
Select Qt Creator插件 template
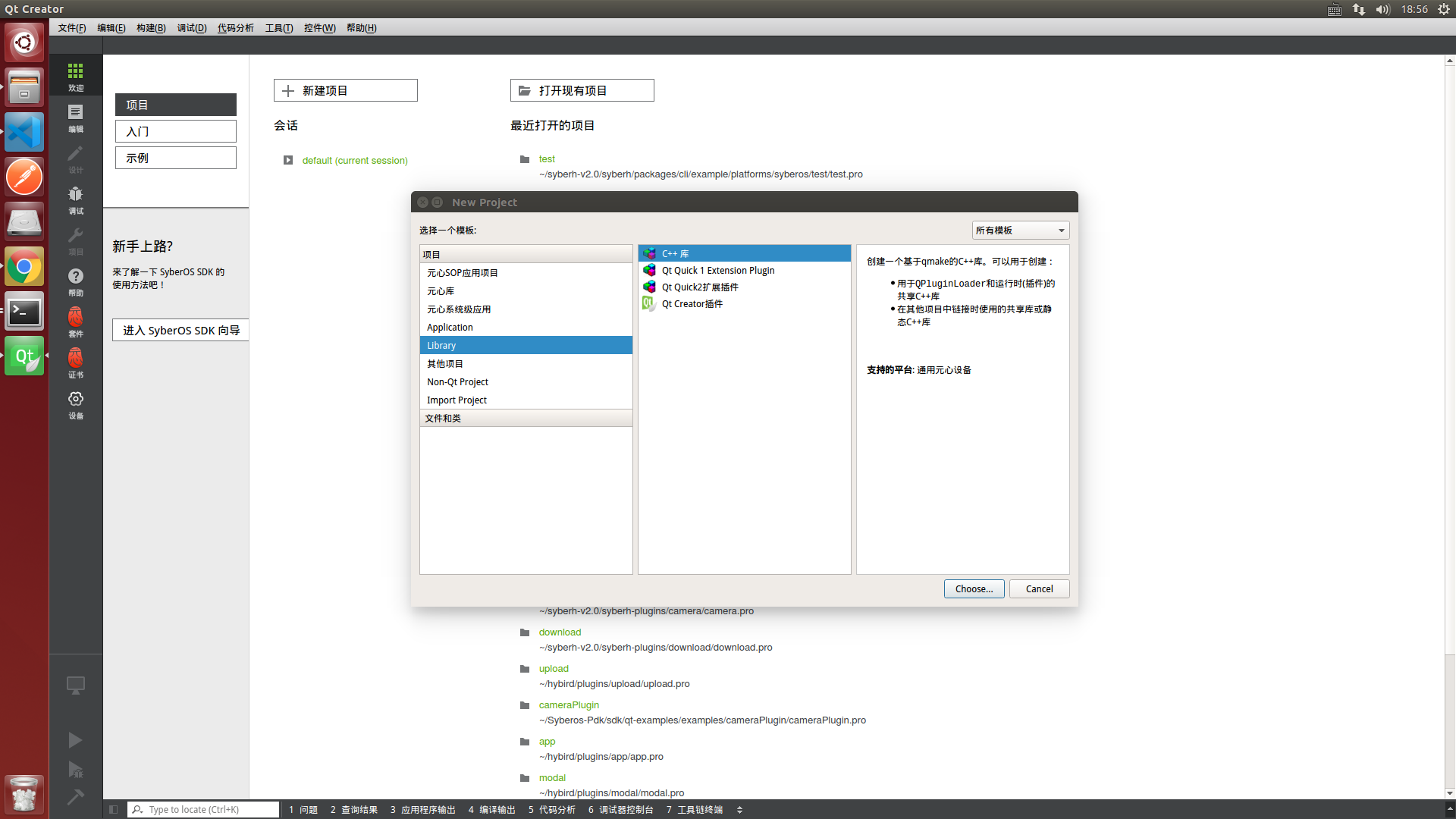point(745,303)
